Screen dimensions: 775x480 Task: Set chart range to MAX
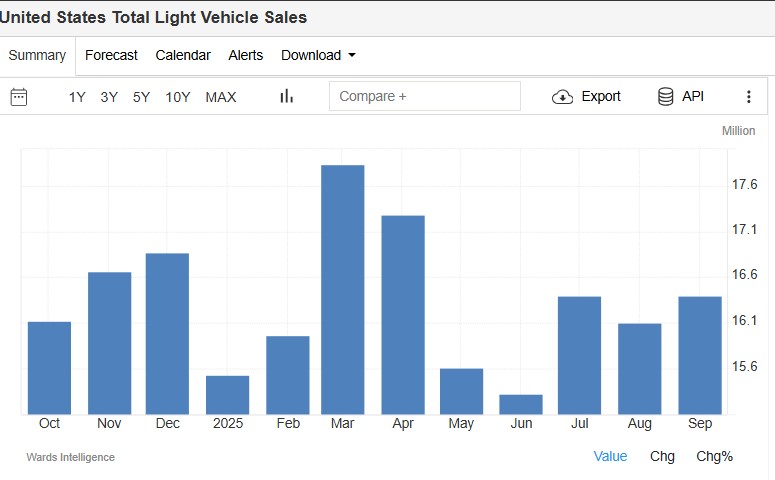point(221,97)
